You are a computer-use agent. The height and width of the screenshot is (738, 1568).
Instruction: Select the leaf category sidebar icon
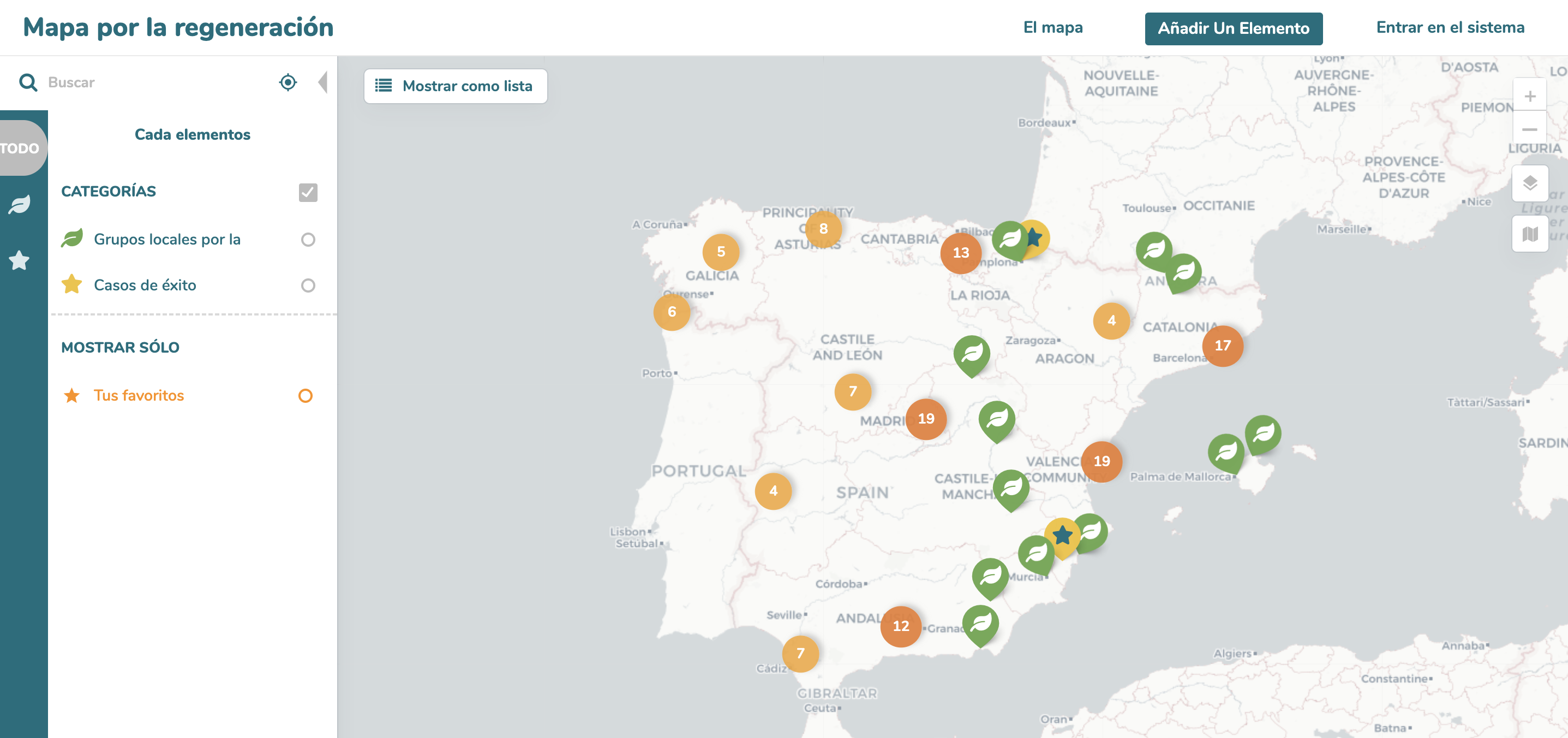tap(20, 205)
